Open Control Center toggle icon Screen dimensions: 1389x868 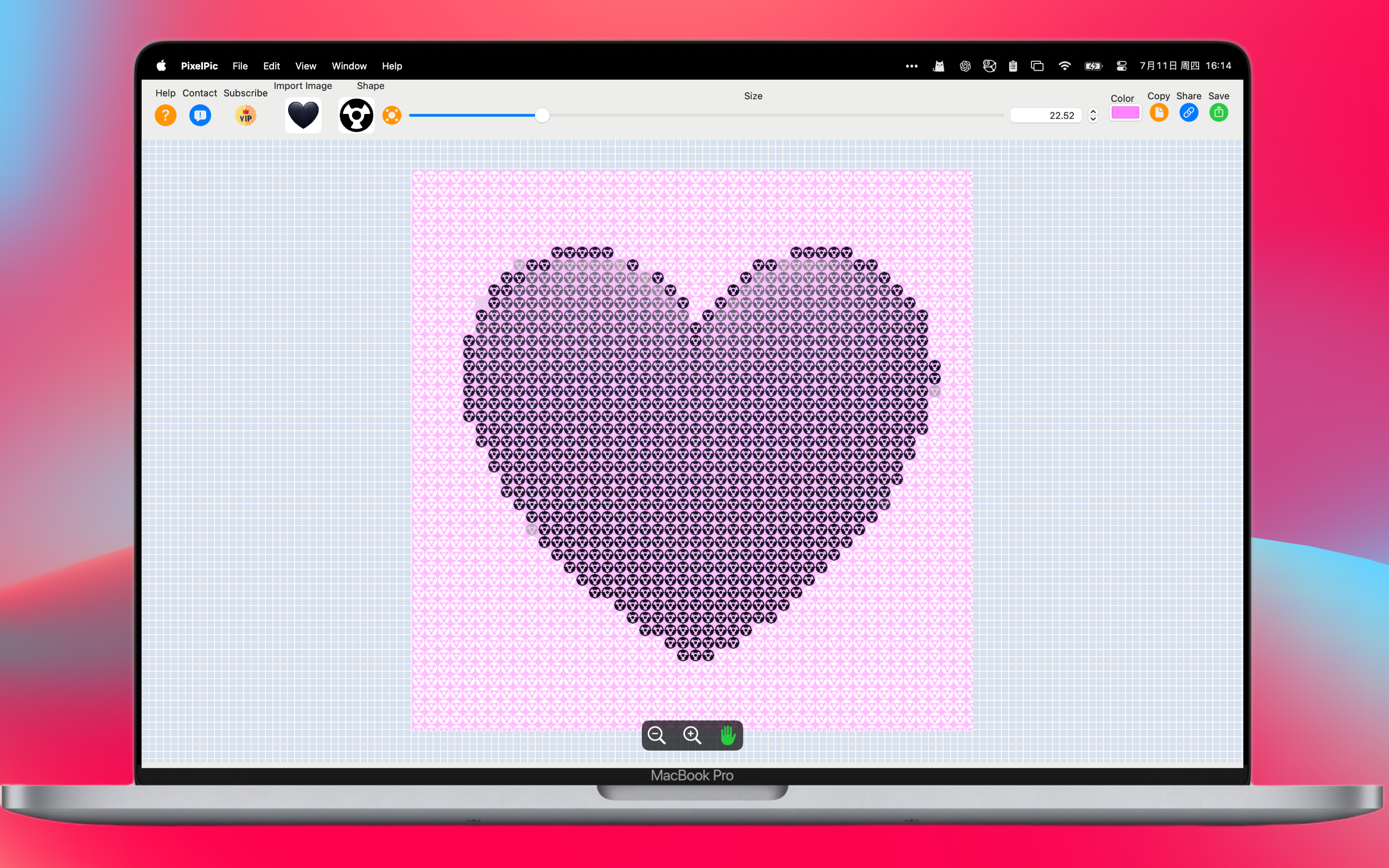click(x=1122, y=66)
